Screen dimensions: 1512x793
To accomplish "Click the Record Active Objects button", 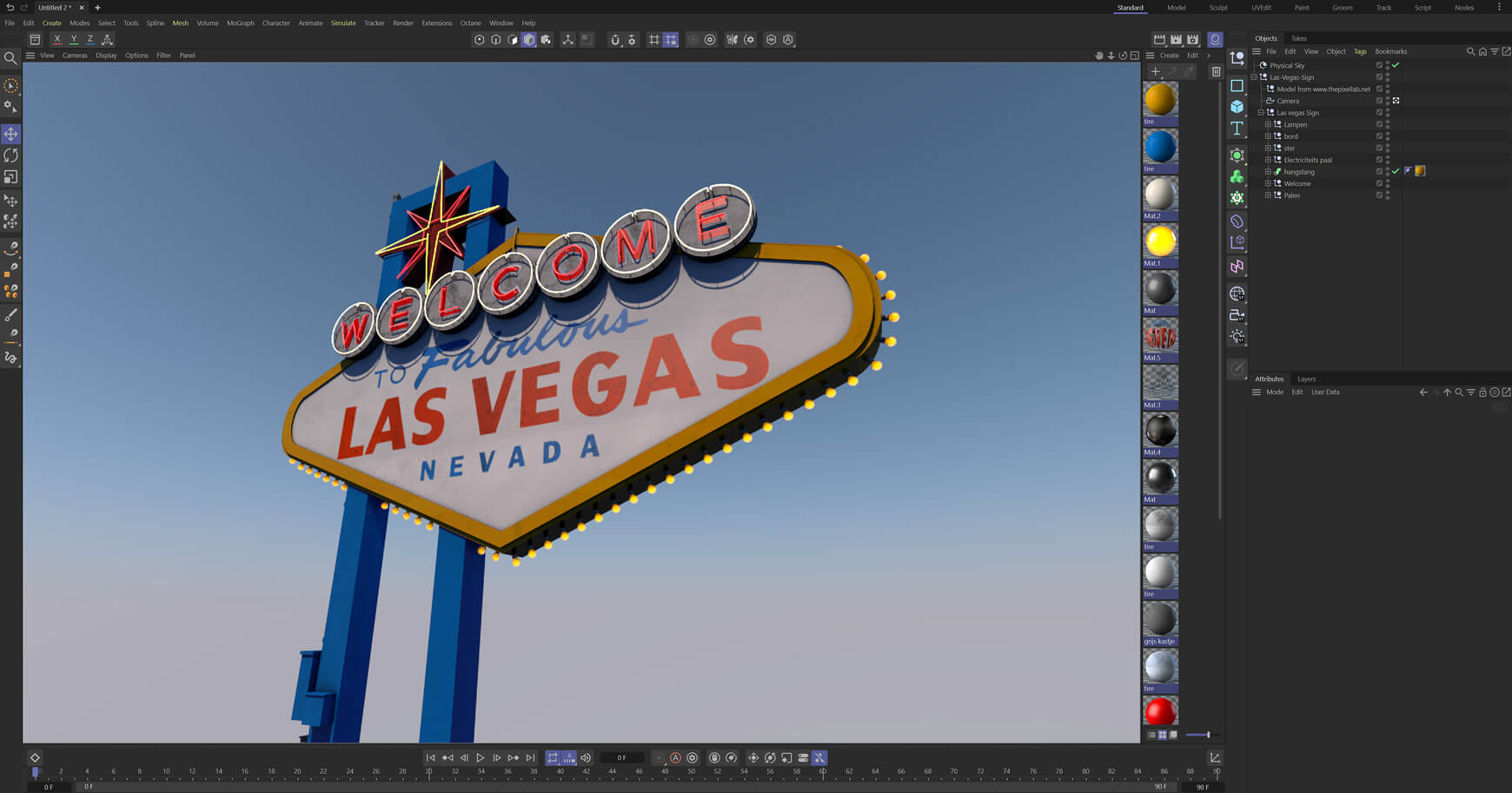I will 659,757.
